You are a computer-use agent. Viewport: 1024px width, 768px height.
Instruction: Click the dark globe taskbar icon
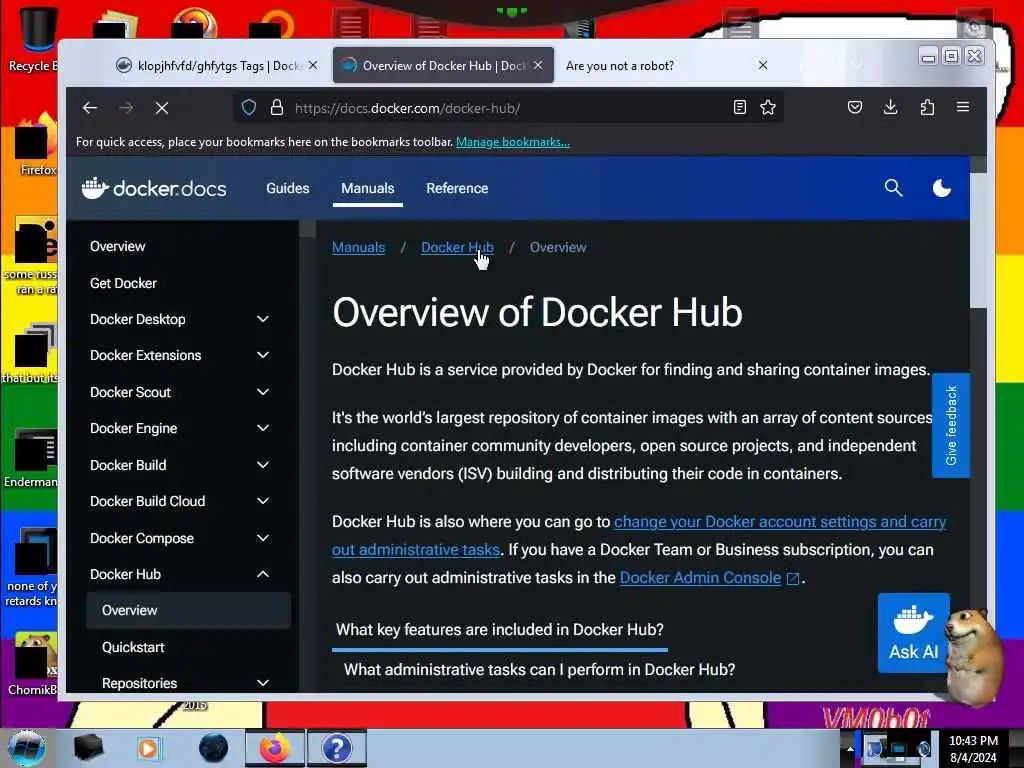point(214,748)
